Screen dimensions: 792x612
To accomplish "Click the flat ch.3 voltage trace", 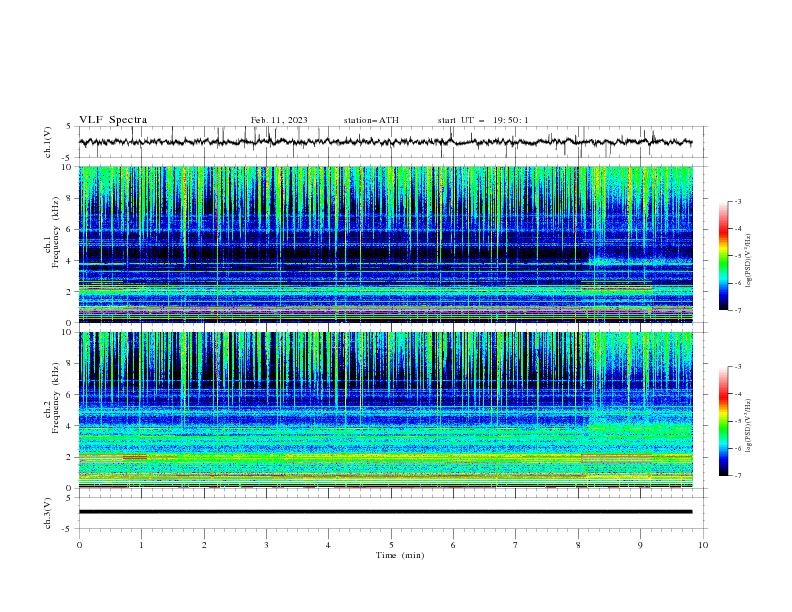I will click(385, 512).
